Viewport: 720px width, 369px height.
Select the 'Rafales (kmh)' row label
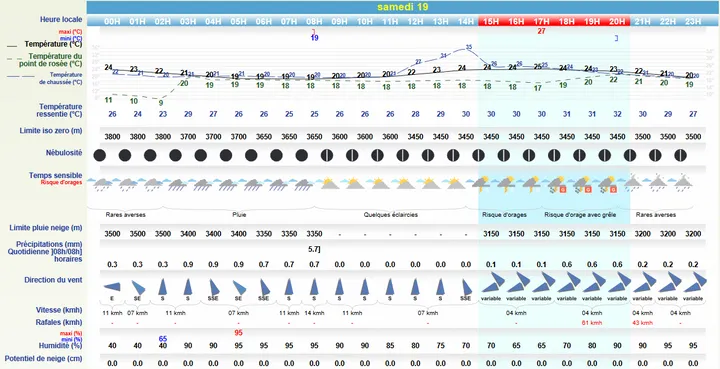[x=59, y=322]
